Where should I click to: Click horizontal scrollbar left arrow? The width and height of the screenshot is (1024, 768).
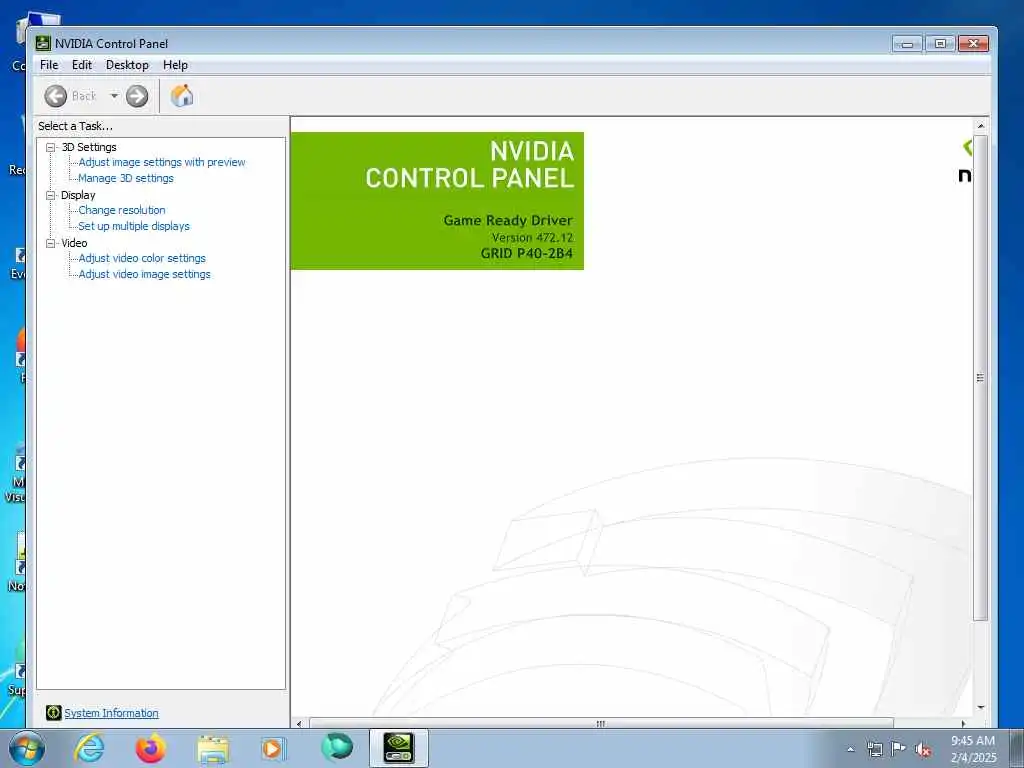pos(299,723)
